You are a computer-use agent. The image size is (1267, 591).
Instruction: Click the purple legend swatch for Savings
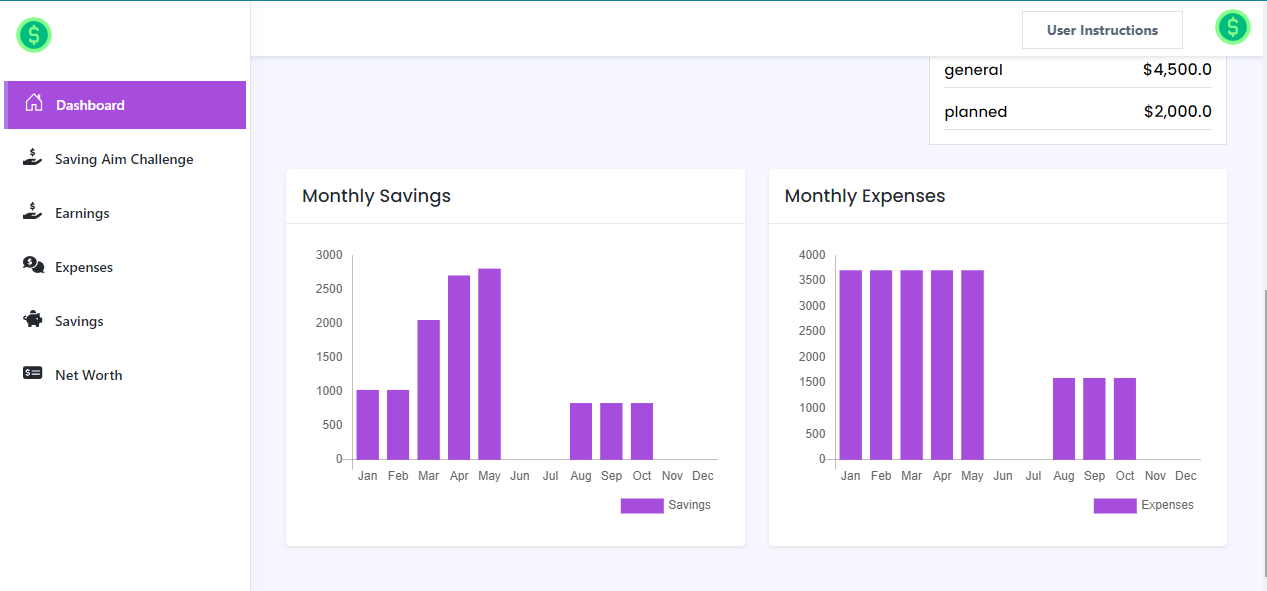642,506
